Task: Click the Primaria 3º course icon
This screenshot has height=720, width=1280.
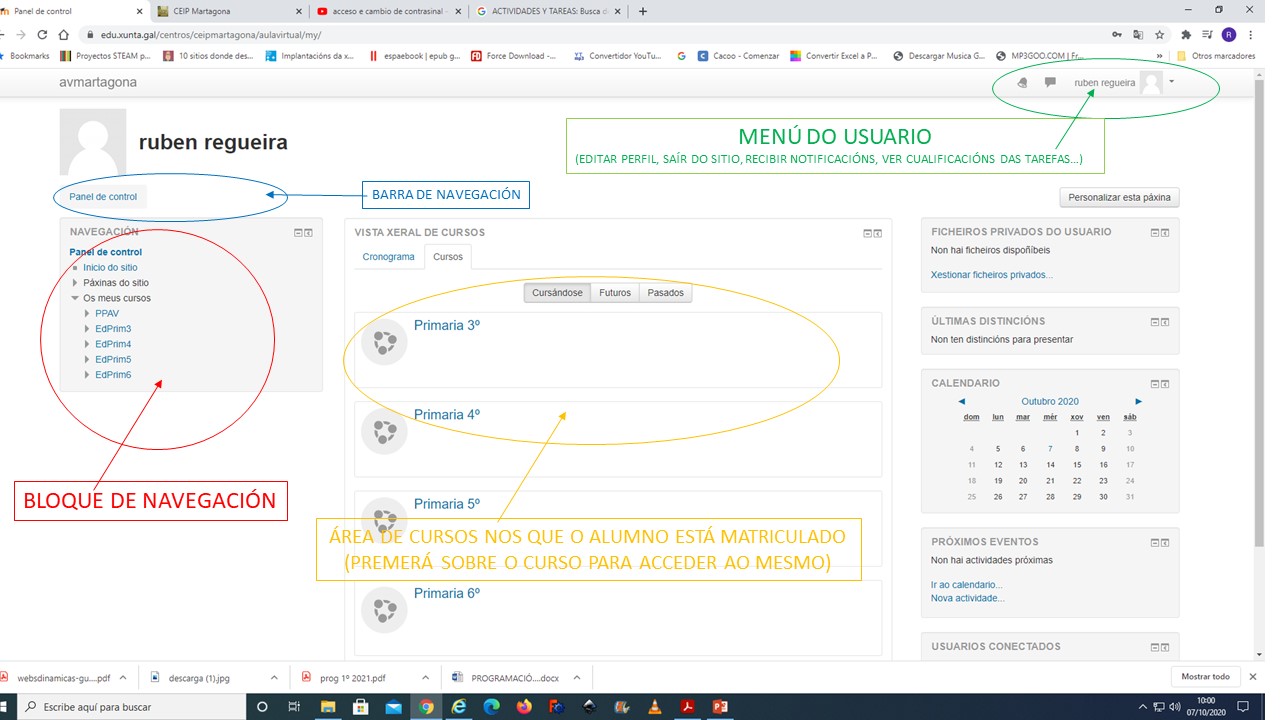Action: click(385, 343)
